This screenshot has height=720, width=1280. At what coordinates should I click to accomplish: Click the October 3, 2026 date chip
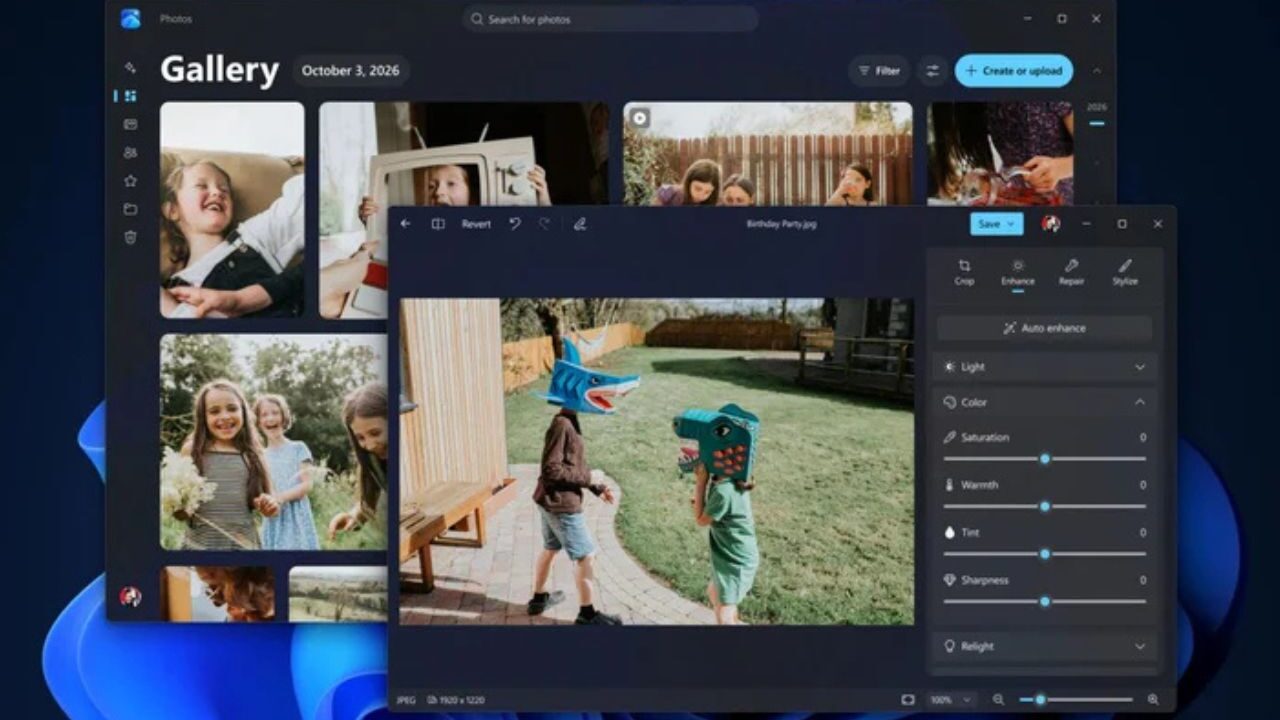(x=351, y=71)
